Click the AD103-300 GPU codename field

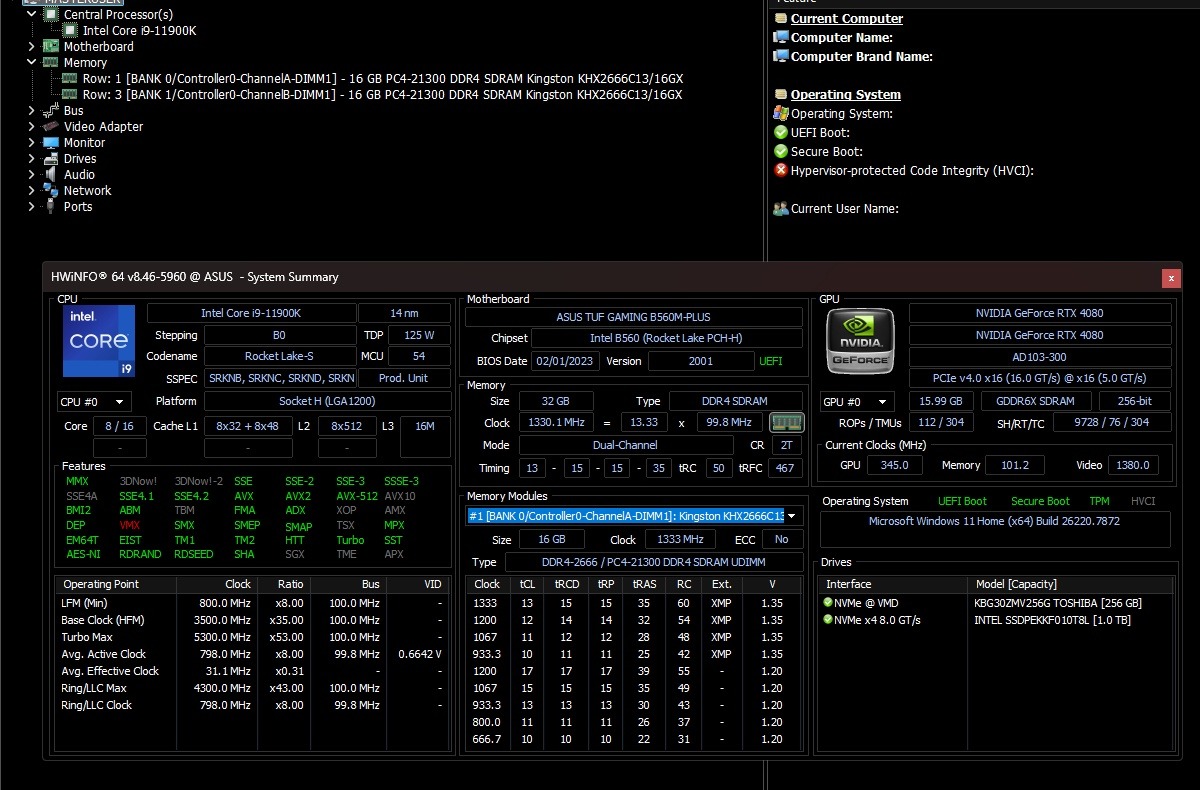tap(1040, 357)
